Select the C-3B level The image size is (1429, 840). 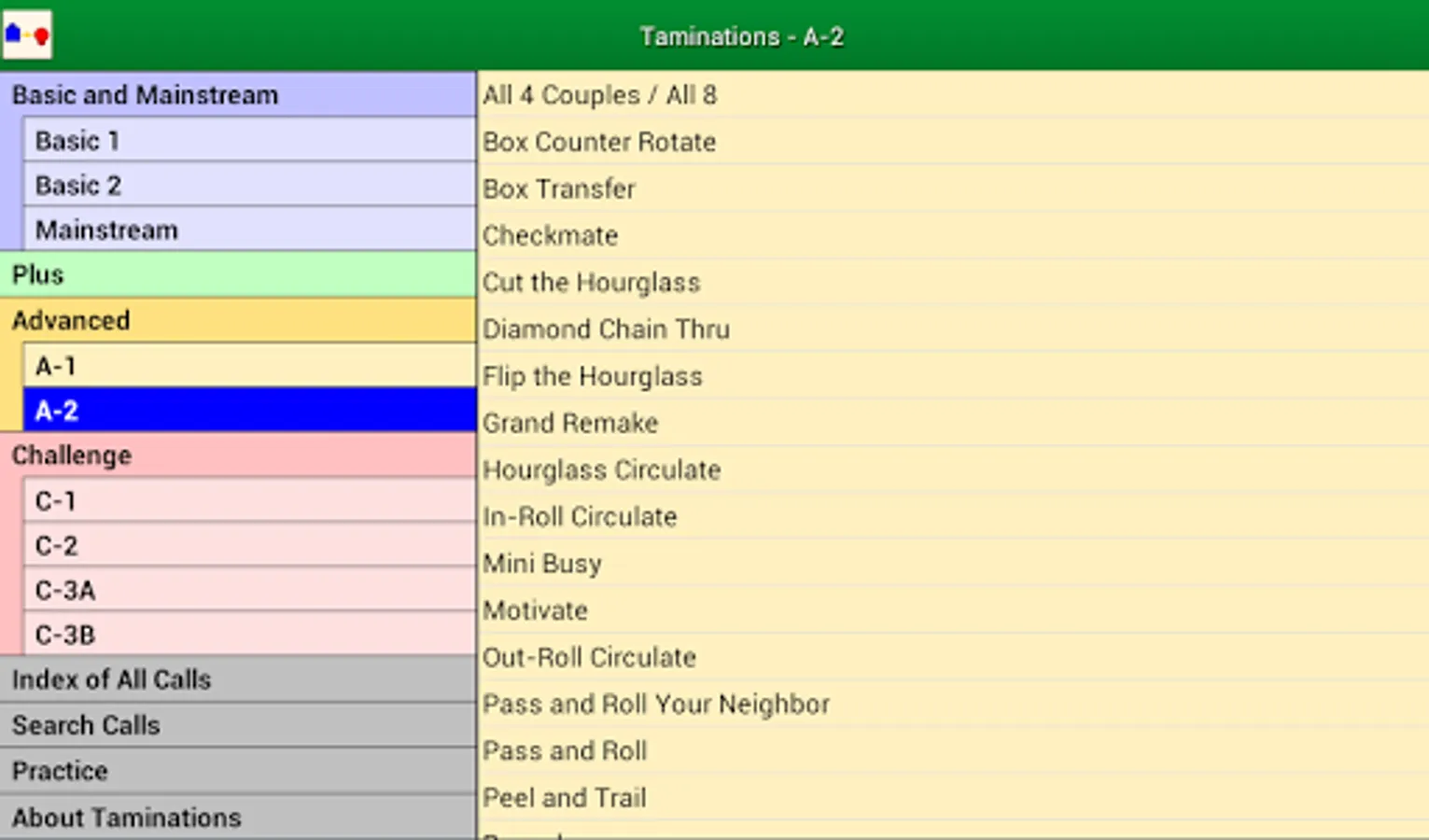249,635
